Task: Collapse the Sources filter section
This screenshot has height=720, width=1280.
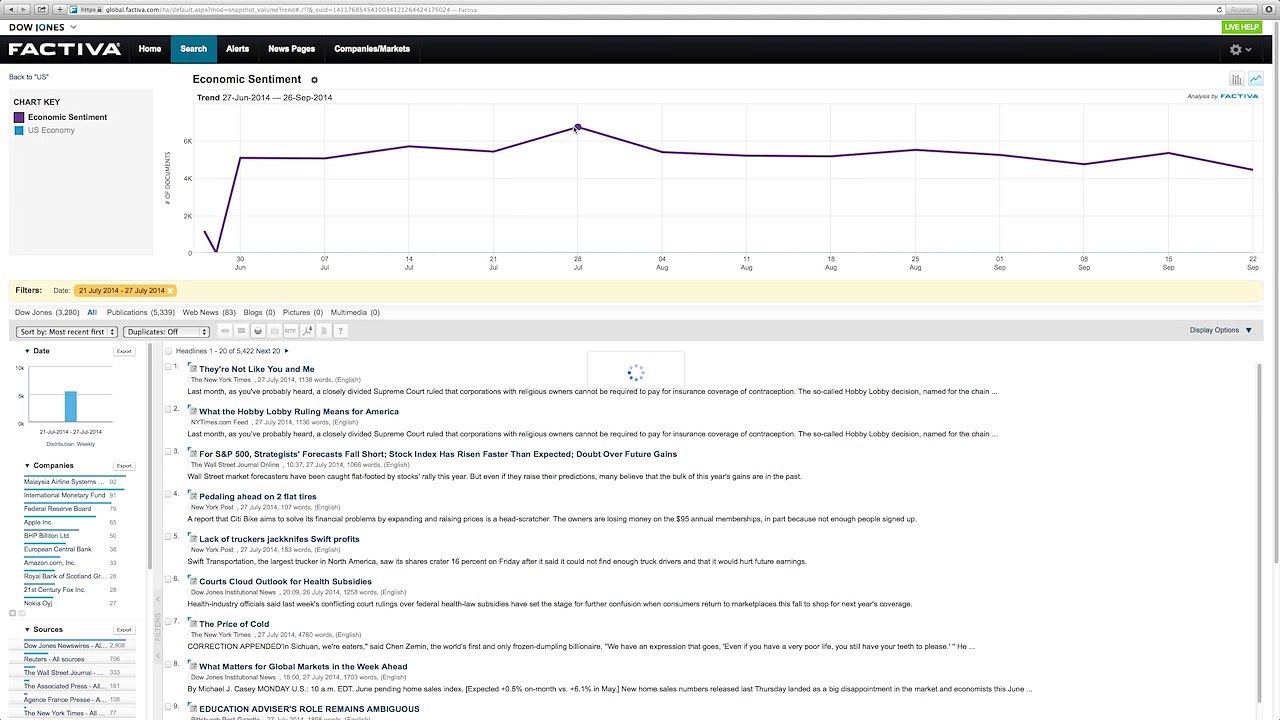Action: (27, 629)
